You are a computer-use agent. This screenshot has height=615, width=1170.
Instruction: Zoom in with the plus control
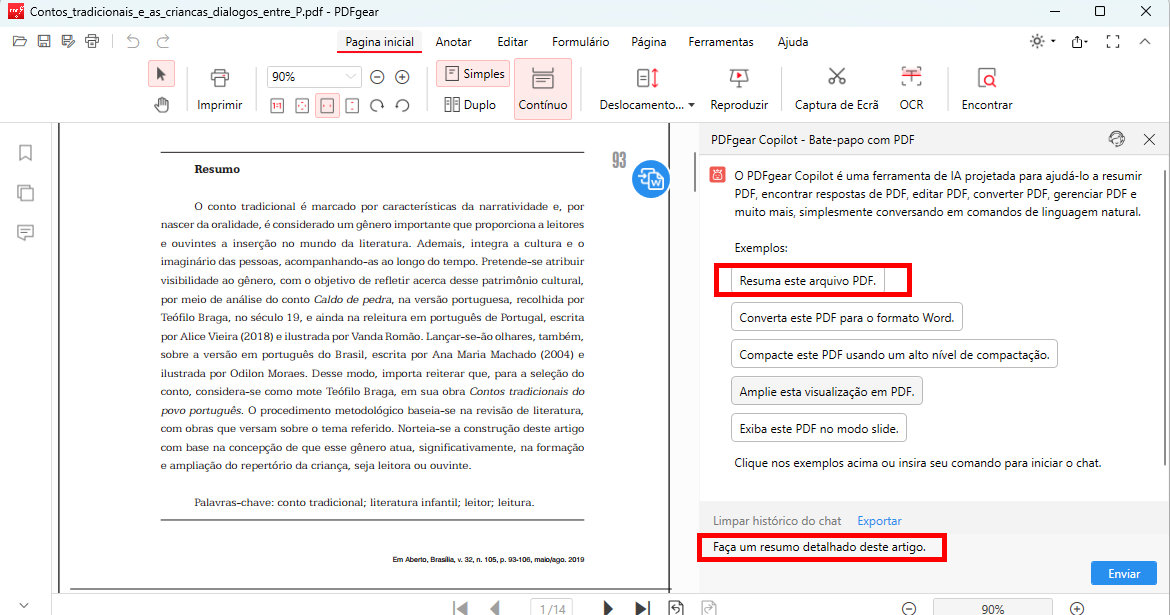click(x=402, y=75)
